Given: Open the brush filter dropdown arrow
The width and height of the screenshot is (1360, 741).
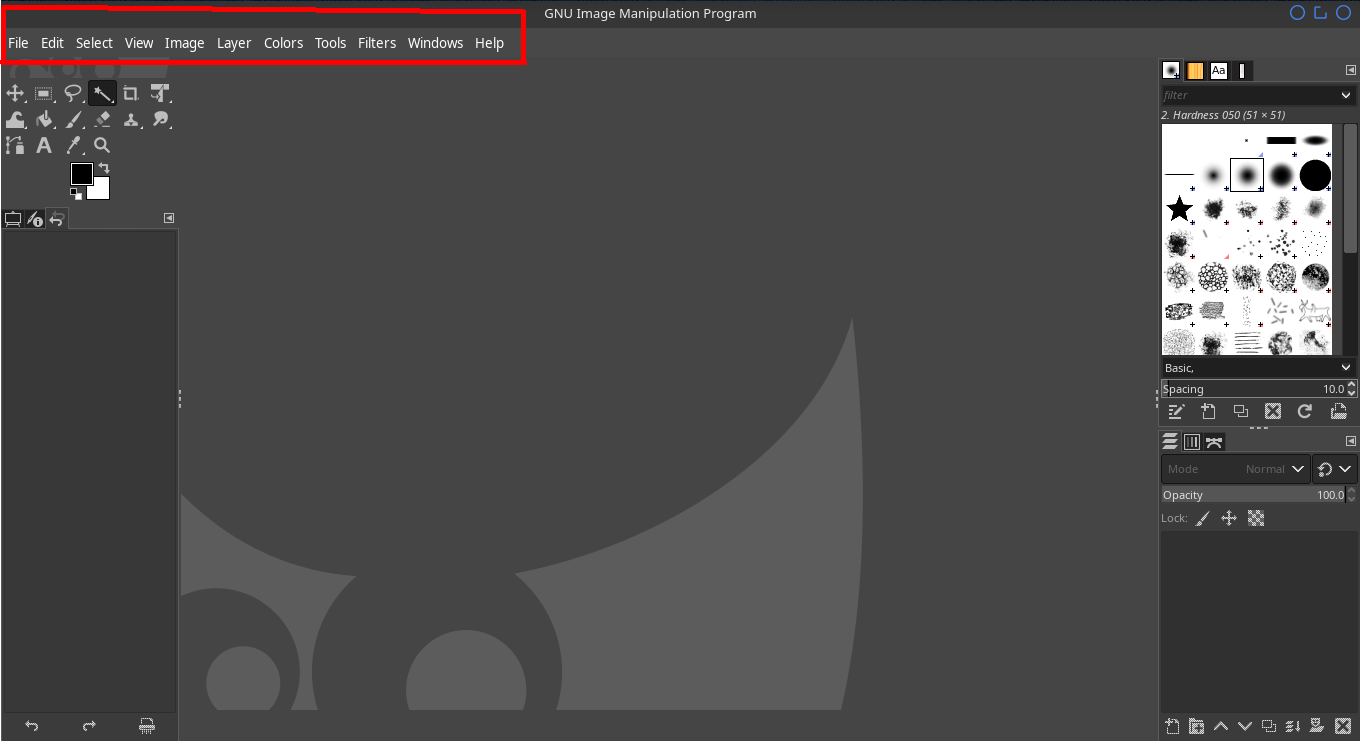Looking at the screenshot, I should tap(1345, 95).
